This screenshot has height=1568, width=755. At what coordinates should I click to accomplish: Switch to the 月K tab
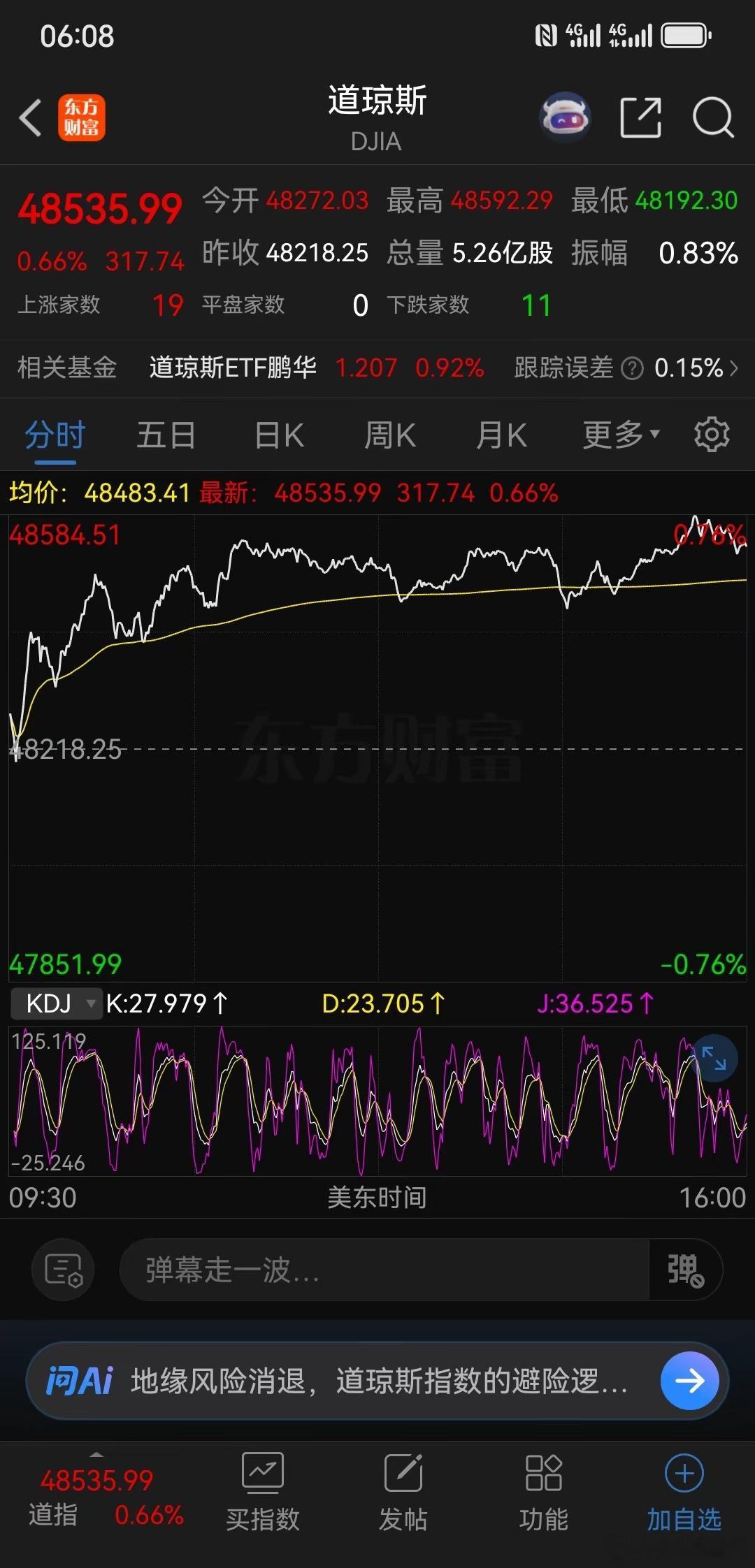(x=501, y=435)
